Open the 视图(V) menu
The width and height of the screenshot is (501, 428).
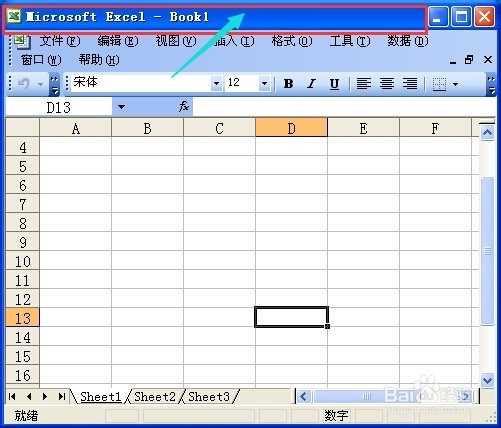[176, 41]
